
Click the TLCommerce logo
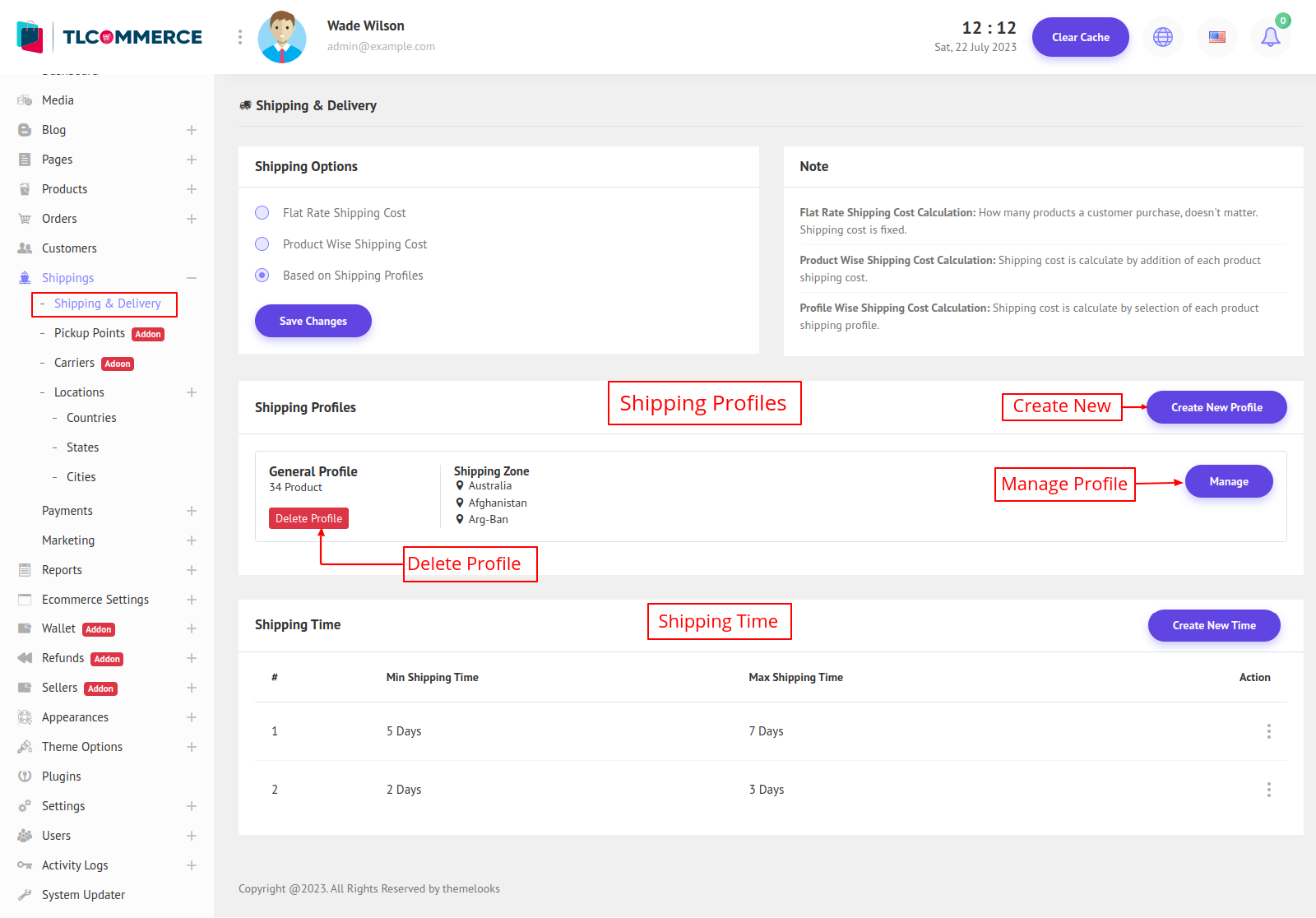[x=109, y=37]
